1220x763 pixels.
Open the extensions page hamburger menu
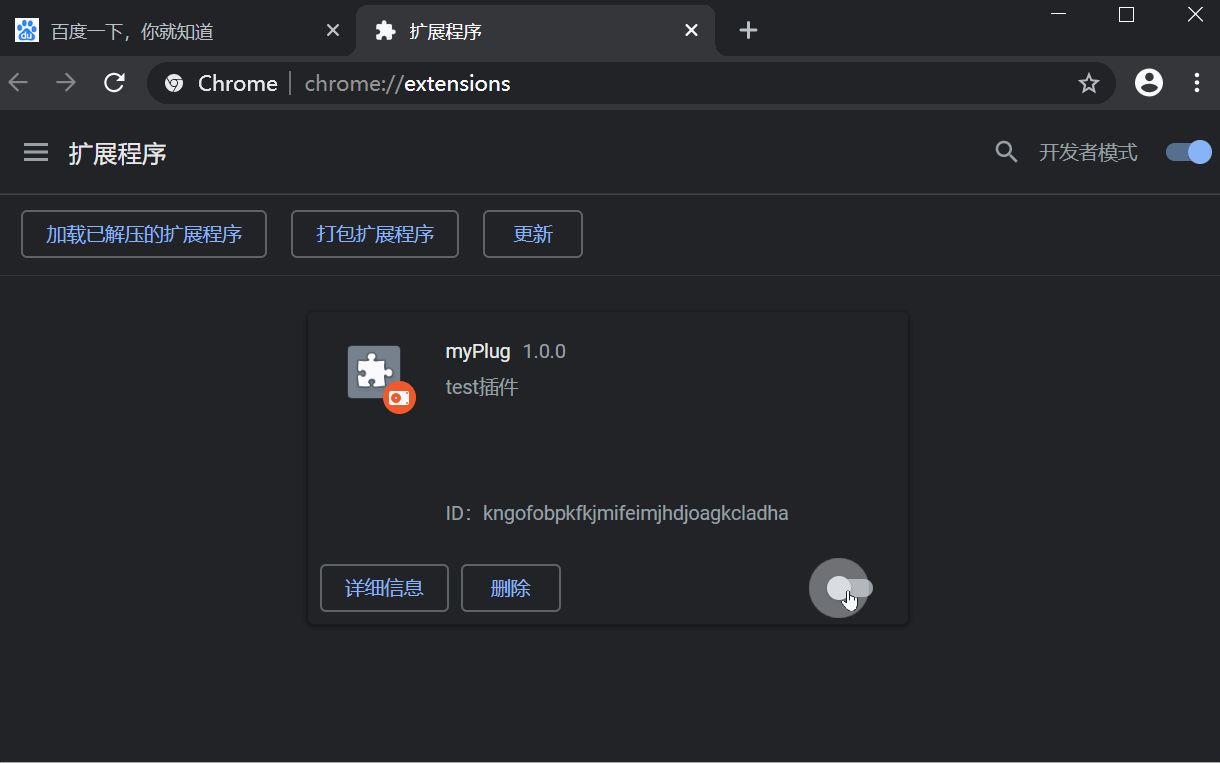(35, 152)
